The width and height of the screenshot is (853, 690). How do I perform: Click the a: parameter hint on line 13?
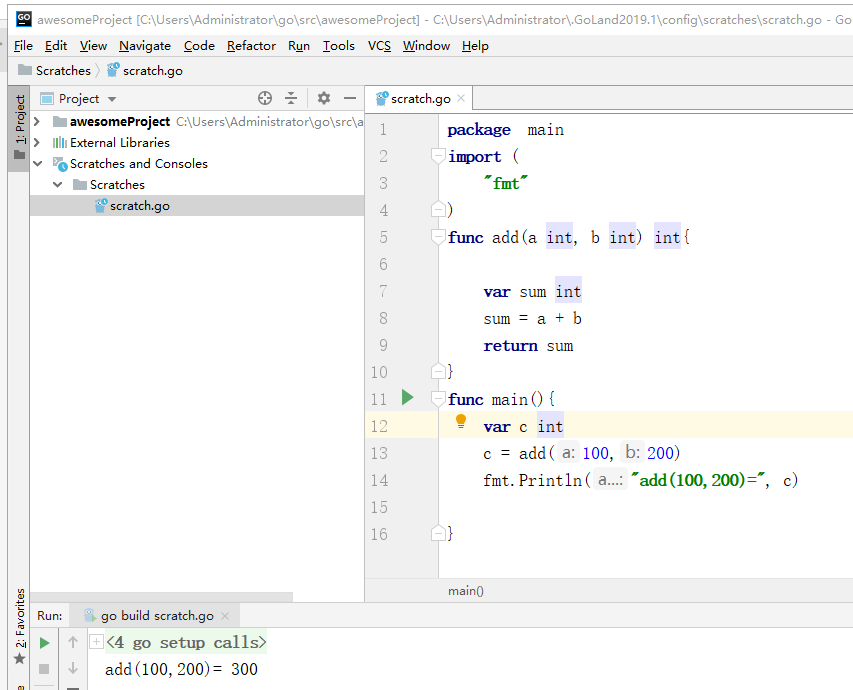click(568, 453)
